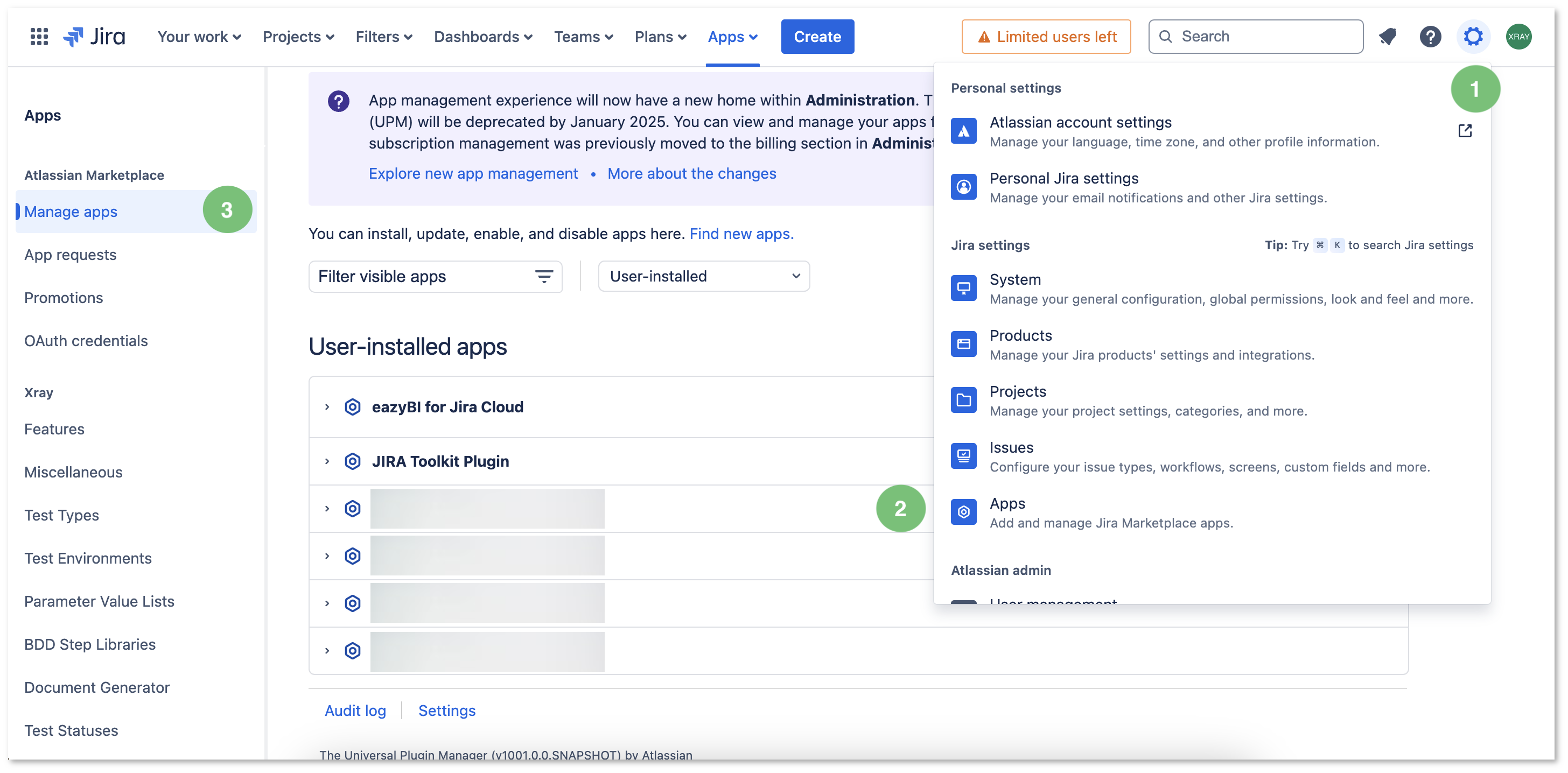Select Manage apps in the sidebar
The width and height of the screenshot is (1568, 773).
(136, 212)
